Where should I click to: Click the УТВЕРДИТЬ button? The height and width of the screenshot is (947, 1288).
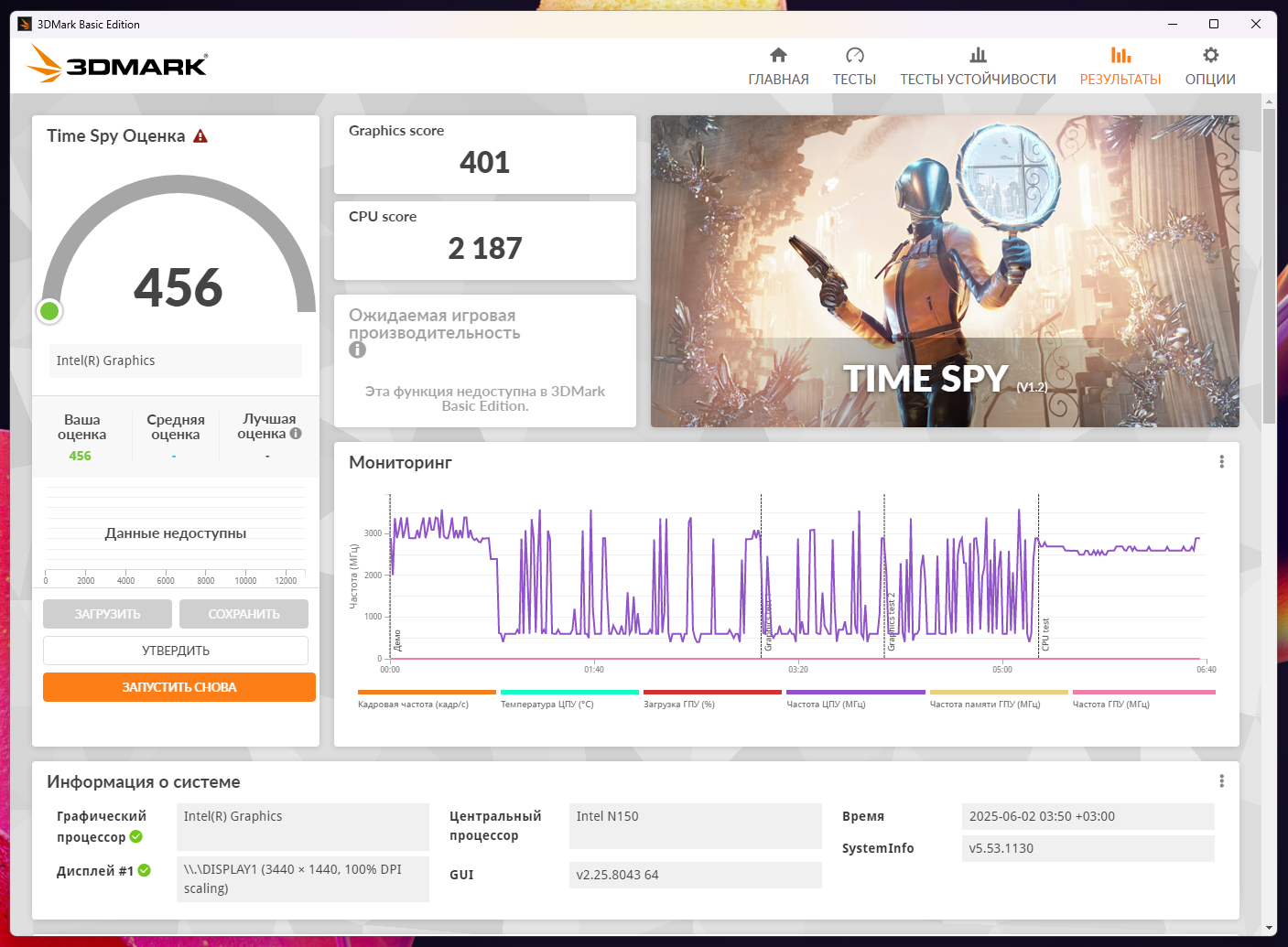176,651
